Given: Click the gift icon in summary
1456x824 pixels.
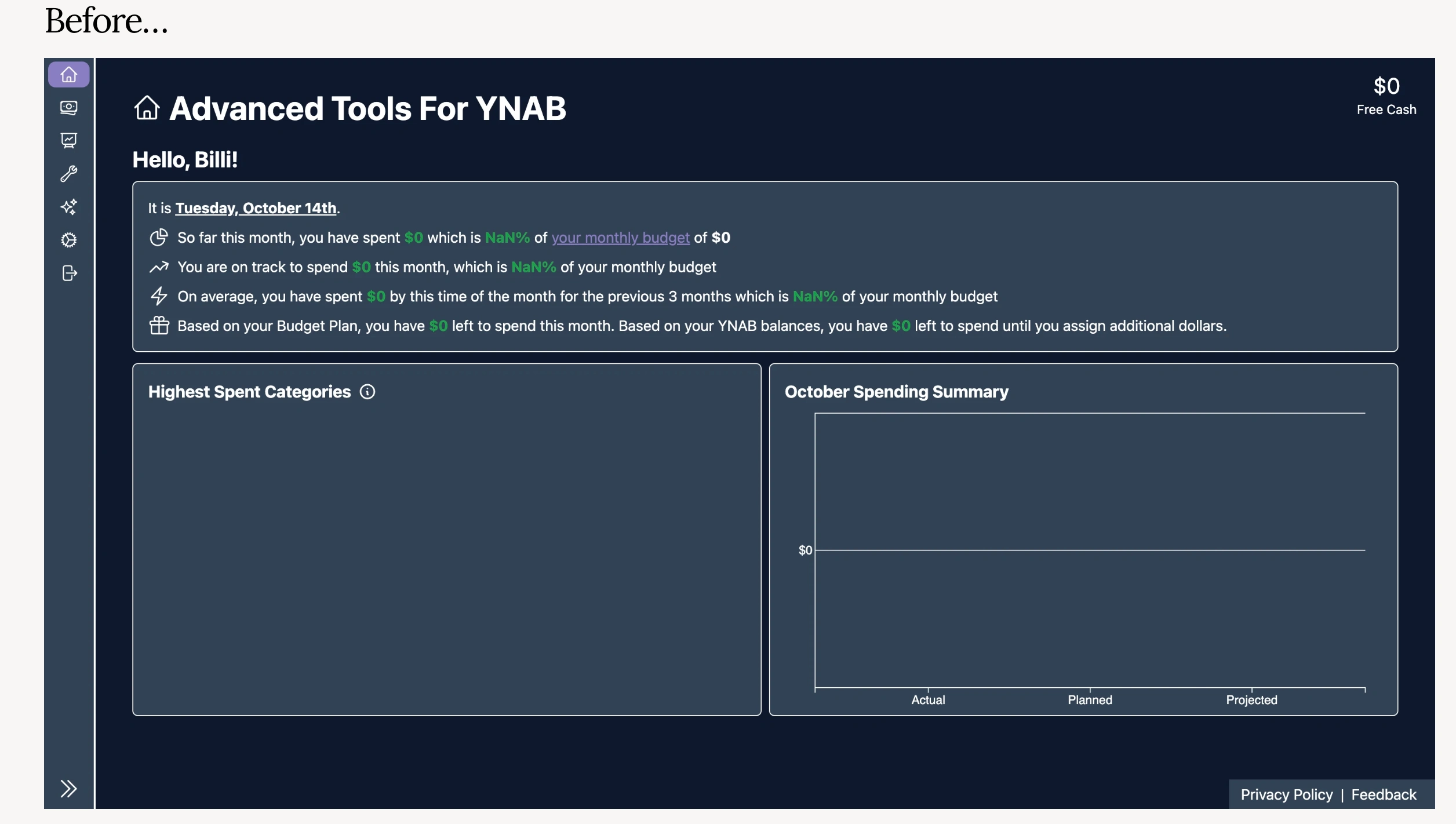Looking at the screenshot, I should pos(159,326).
